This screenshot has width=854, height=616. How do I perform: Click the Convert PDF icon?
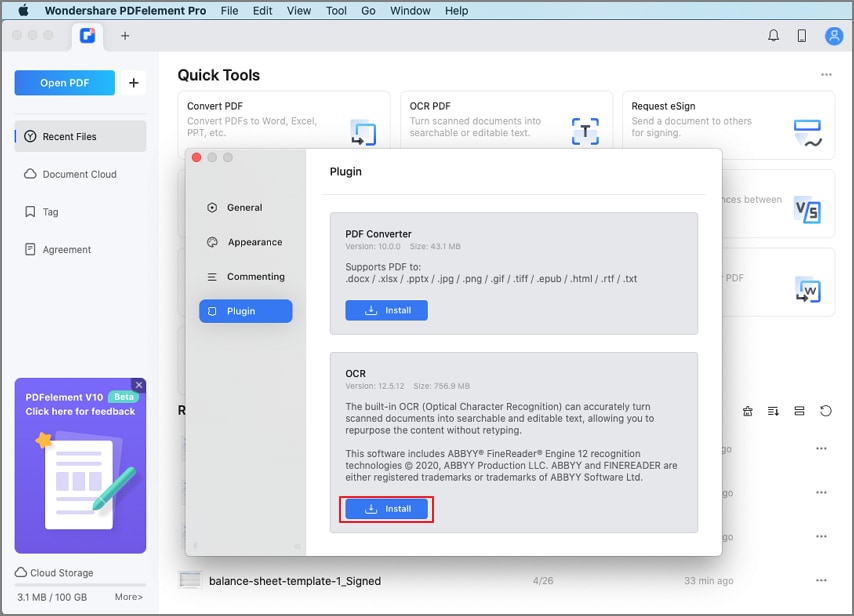[363, 132]
